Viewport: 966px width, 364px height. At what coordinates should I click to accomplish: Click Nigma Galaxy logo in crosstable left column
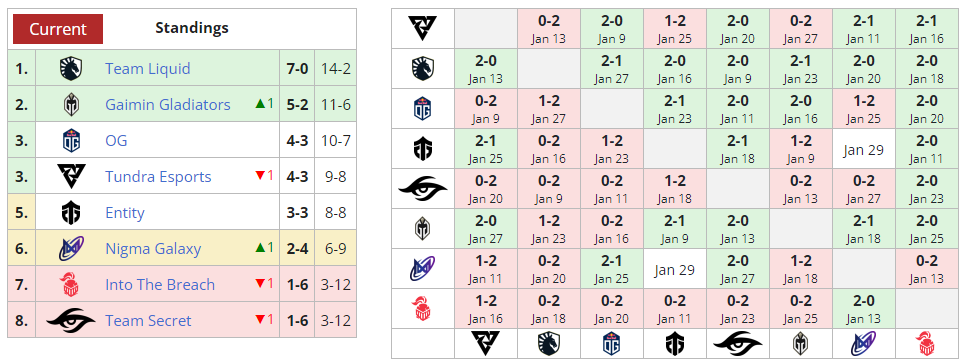click(x=423, y=269)
